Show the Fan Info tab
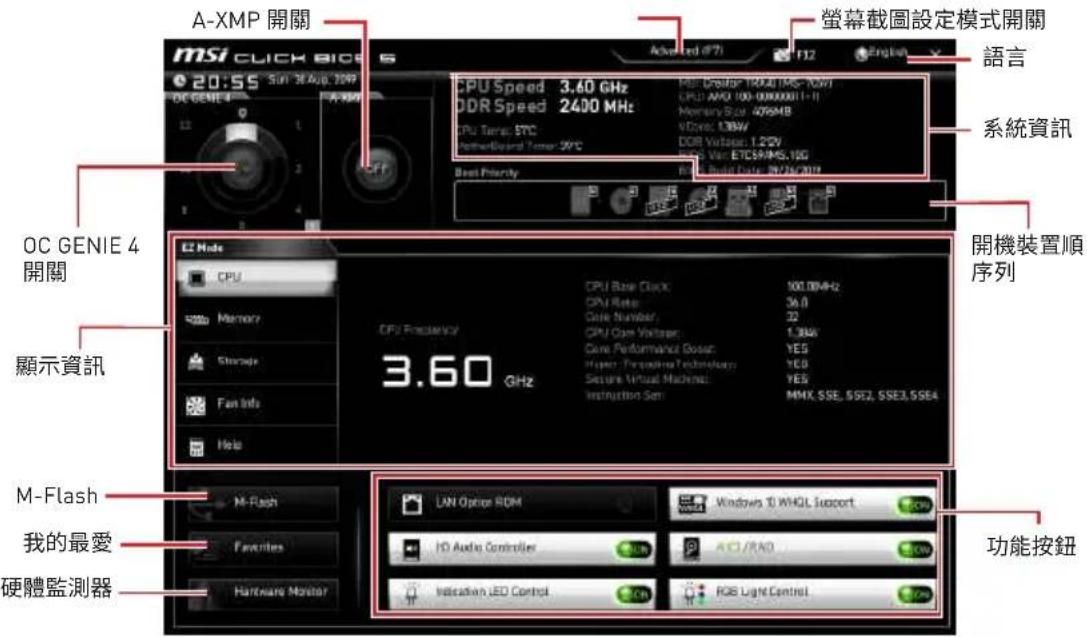This screenshot has height=637, width=1087. [x=257, y=403]
